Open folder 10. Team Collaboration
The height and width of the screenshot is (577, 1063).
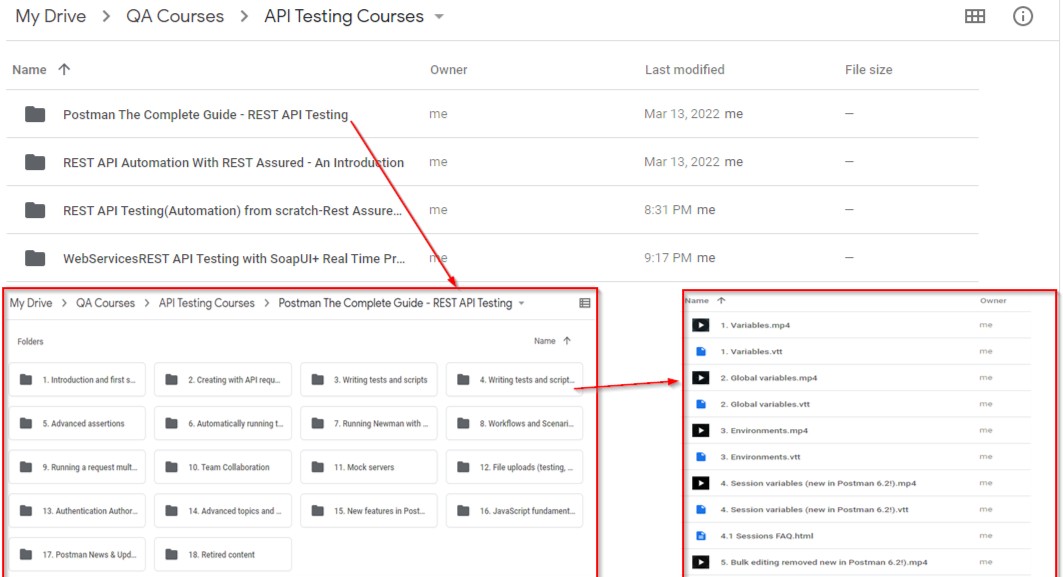(x=223, y=467)
